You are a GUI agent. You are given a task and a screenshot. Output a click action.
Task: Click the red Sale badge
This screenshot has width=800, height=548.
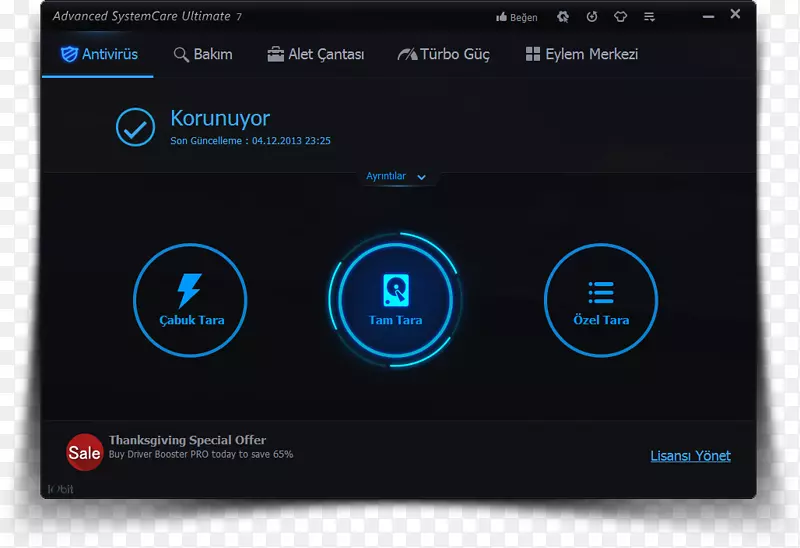point(84,452)
